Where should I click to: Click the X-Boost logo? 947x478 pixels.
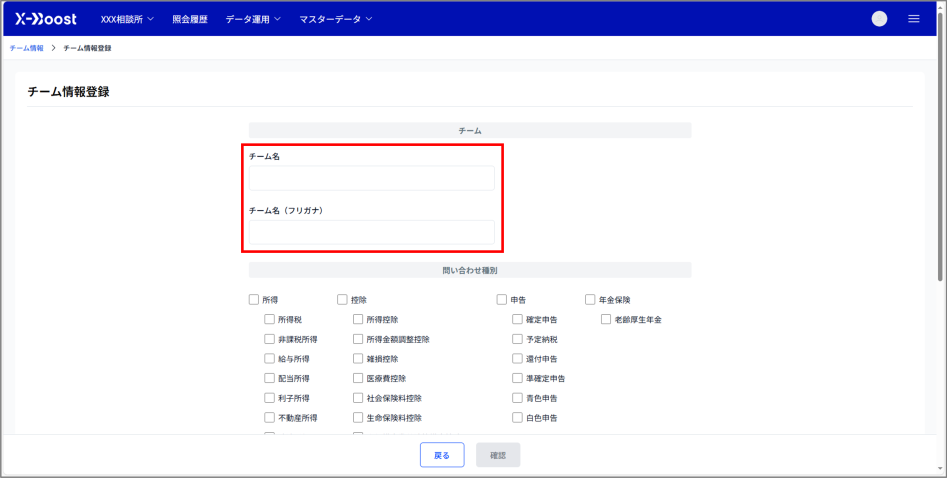(46, 19)
